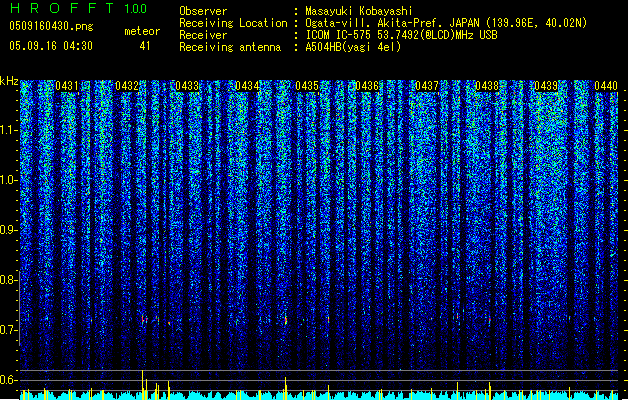Screen dimensions: 629x400
Task: Click the date stamp 05.09.16 04:30
Action: point(51,46)
